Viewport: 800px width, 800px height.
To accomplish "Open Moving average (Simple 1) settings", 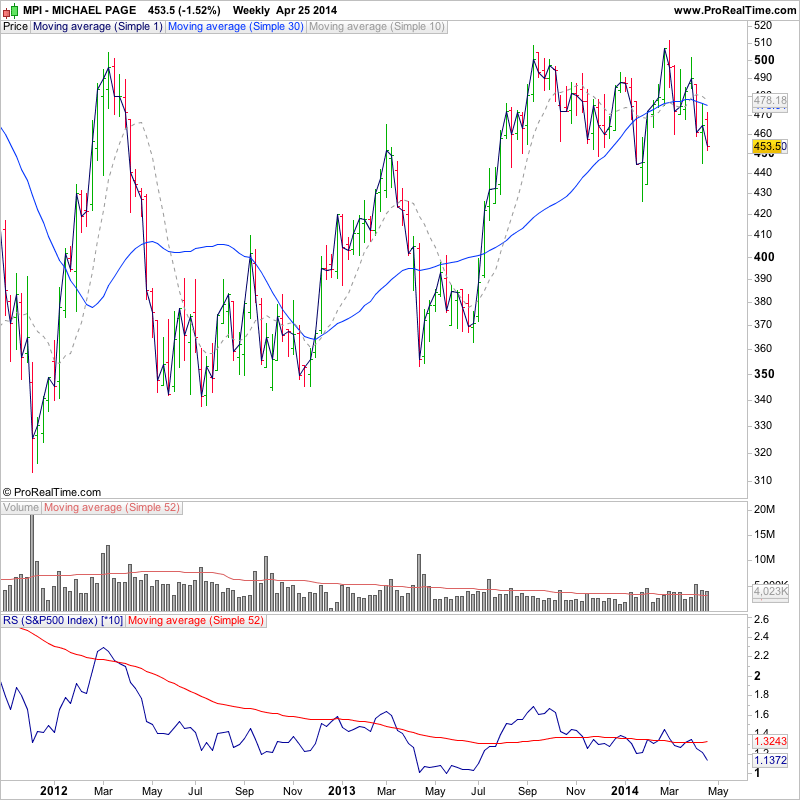I will (97, 27).
